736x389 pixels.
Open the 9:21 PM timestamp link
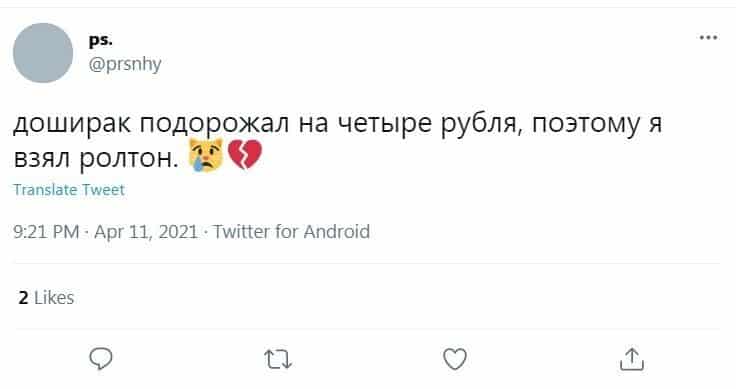(46, 232)
